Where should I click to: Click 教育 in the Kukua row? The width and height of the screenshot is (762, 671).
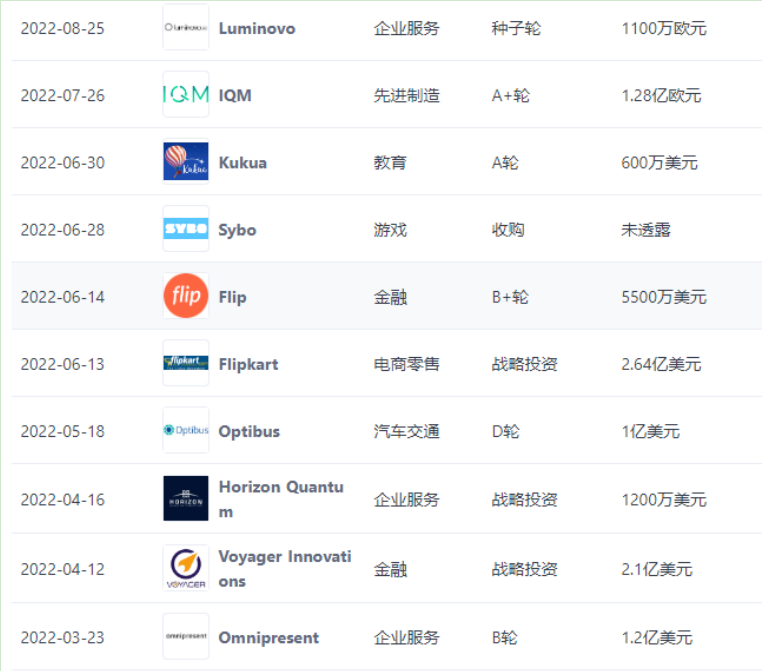pos(390,162)
